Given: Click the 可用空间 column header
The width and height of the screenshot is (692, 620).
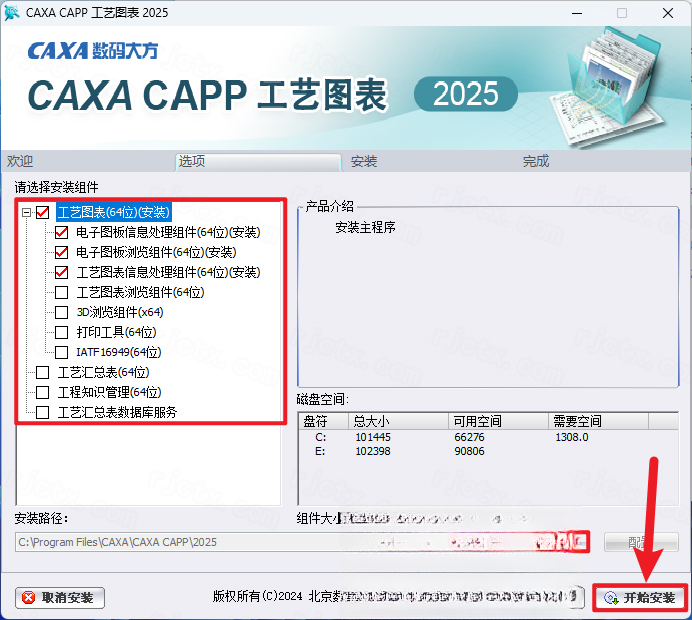Looking at the screenshot, I should (499, 421).
